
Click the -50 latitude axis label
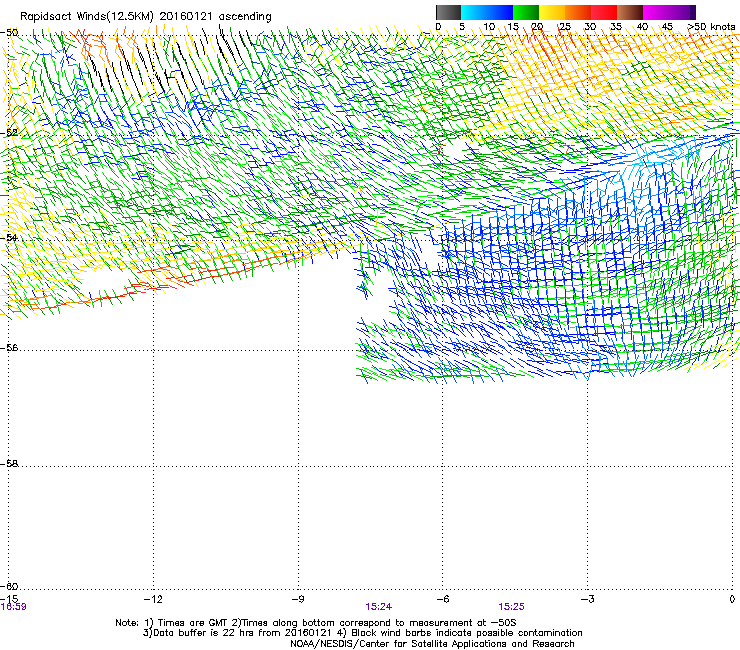[9, 33]
